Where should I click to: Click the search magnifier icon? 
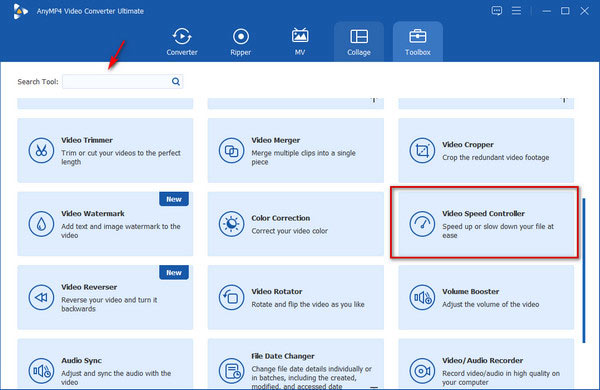pyautogui.click(x=176, y=82)
